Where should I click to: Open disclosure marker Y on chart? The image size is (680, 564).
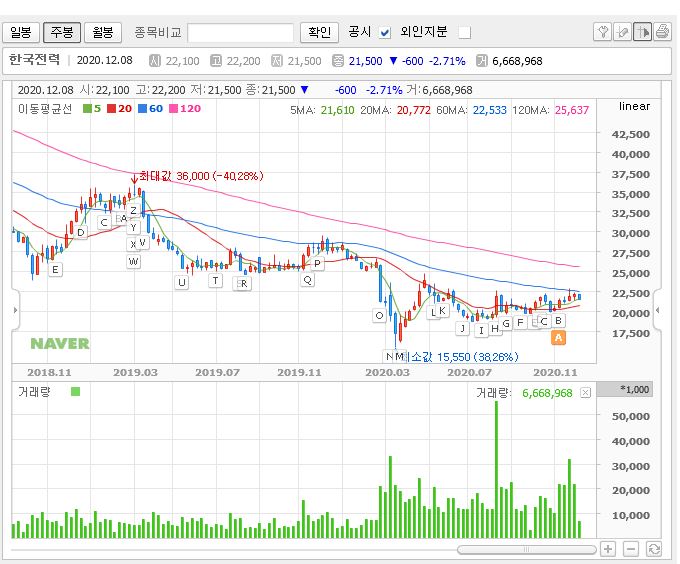click(133, 227)
